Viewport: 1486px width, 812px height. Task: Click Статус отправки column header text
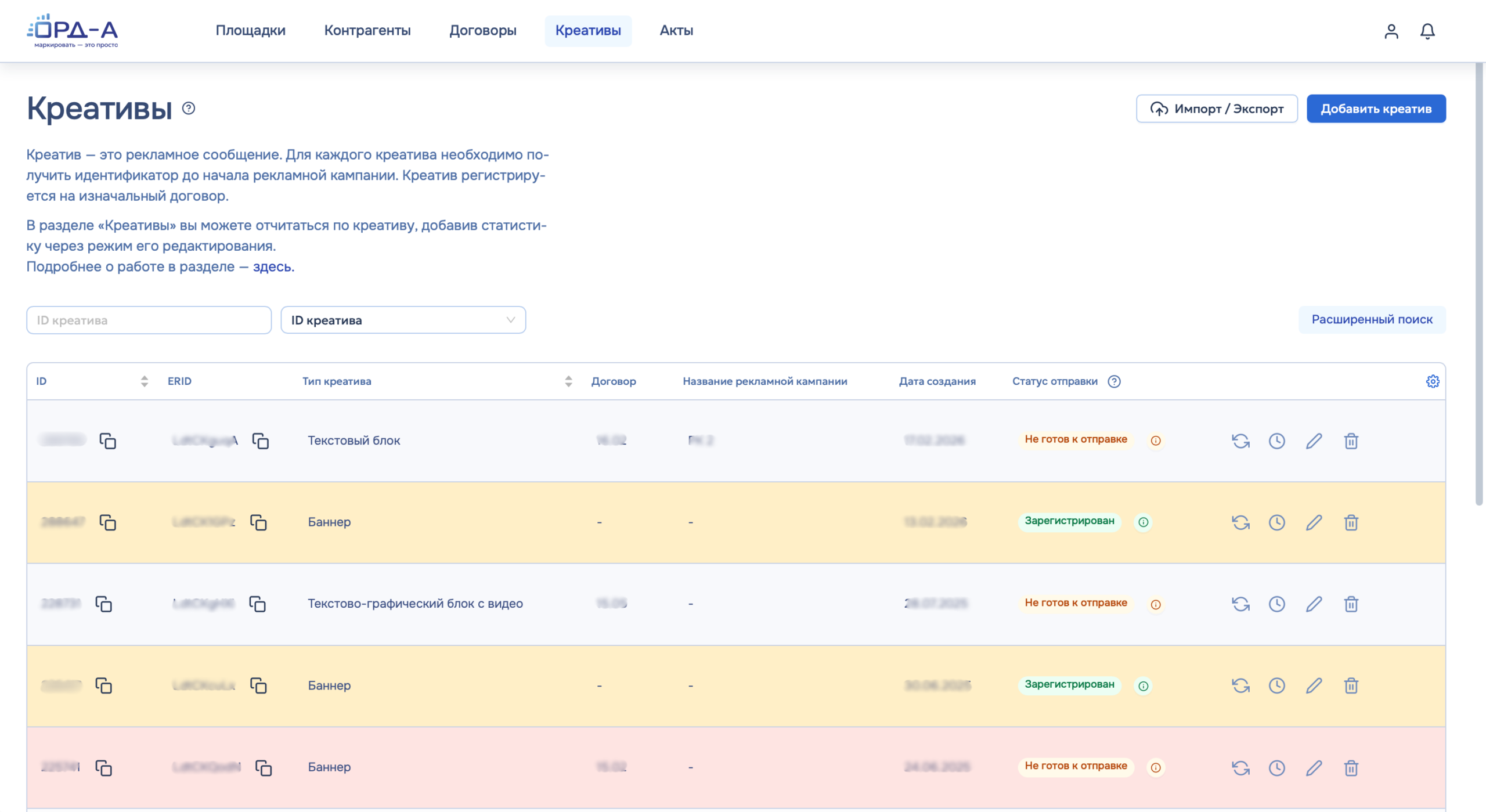pyautogui.click(x=1054, y=381)
